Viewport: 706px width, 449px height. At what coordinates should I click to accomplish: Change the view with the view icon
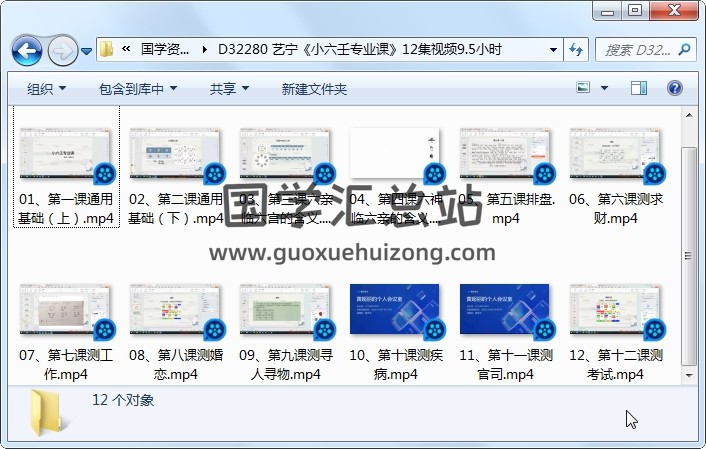point(583,88)
